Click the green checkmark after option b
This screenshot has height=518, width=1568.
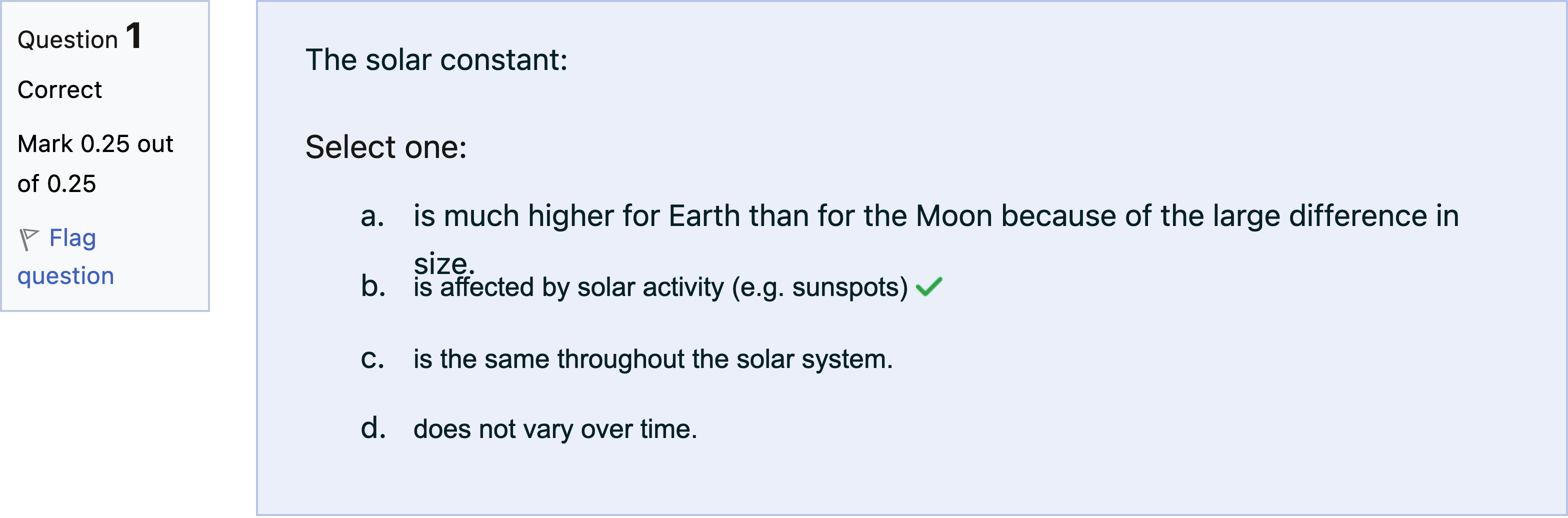929,286
